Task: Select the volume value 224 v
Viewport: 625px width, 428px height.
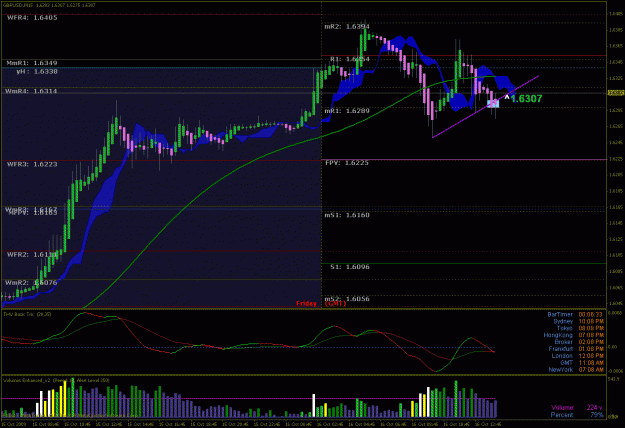Action: (x=594, y=407)
